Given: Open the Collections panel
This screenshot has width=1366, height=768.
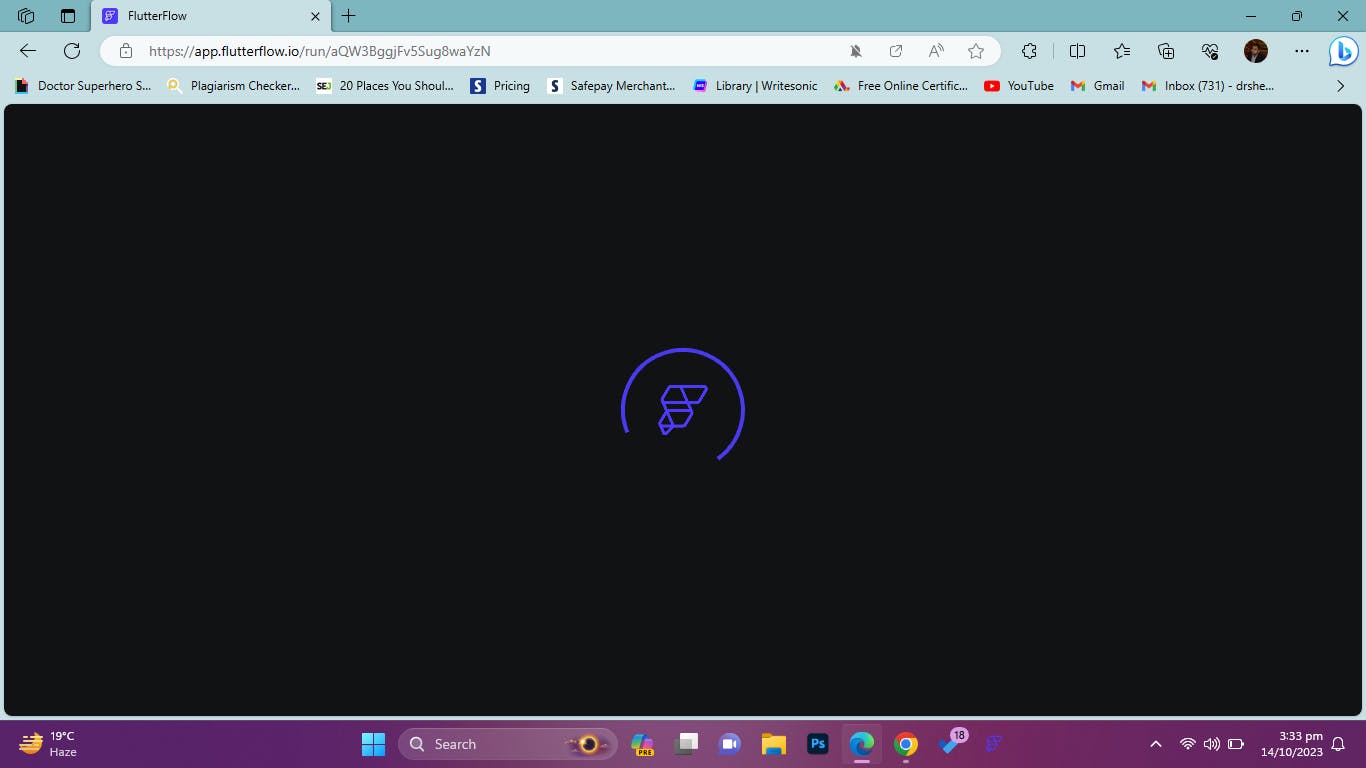Looking at the screenshot, I should pyautogui.click(x=1166, y=51).
